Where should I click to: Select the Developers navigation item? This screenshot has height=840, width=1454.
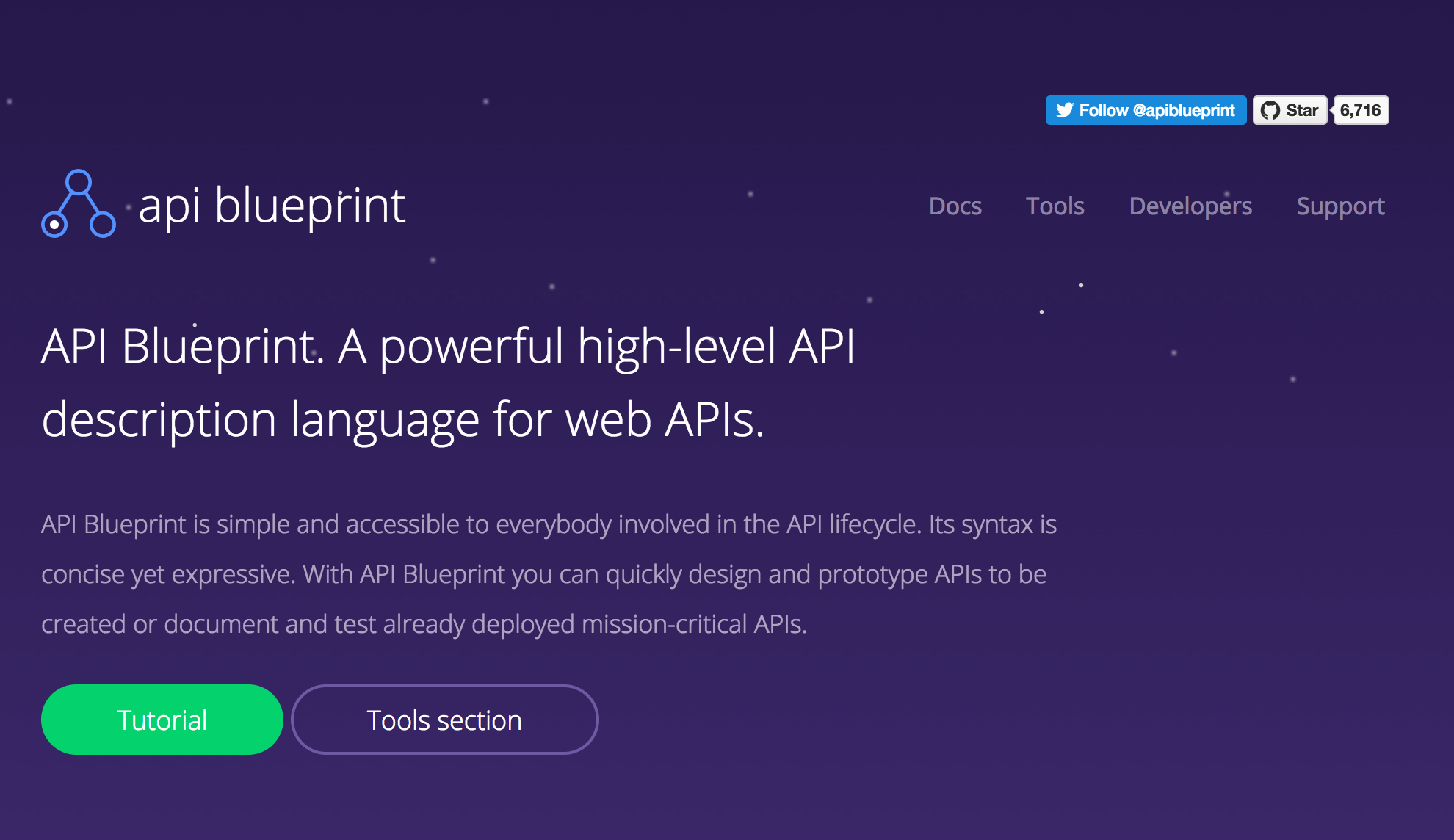(1190, 206)
